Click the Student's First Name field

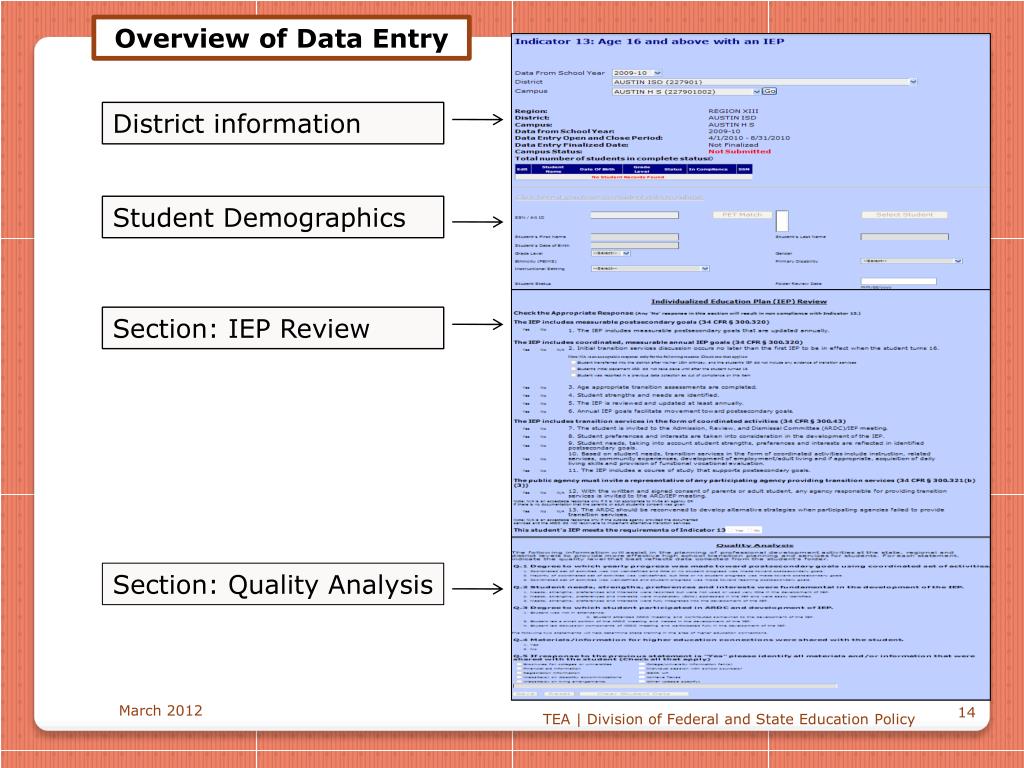(634, 237)
